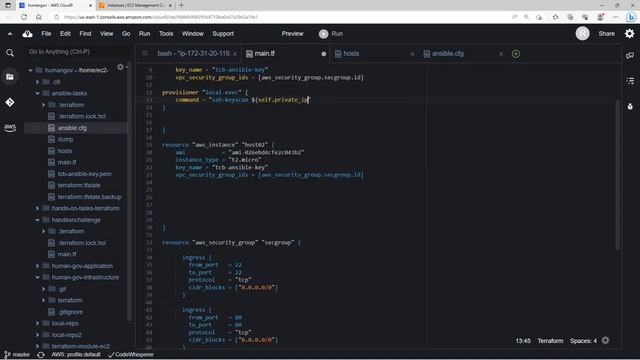Image resolution: width=640 pixels, height=360 pixels.
Task: Open tcb-ansible-key.pem in file tree
Action: 84,174
